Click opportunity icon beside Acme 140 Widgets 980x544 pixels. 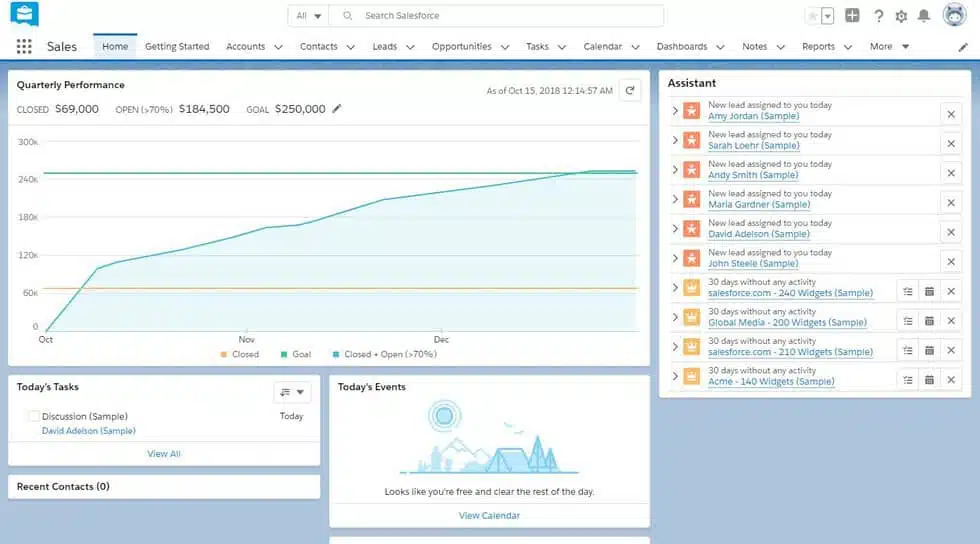coord(691,376)
